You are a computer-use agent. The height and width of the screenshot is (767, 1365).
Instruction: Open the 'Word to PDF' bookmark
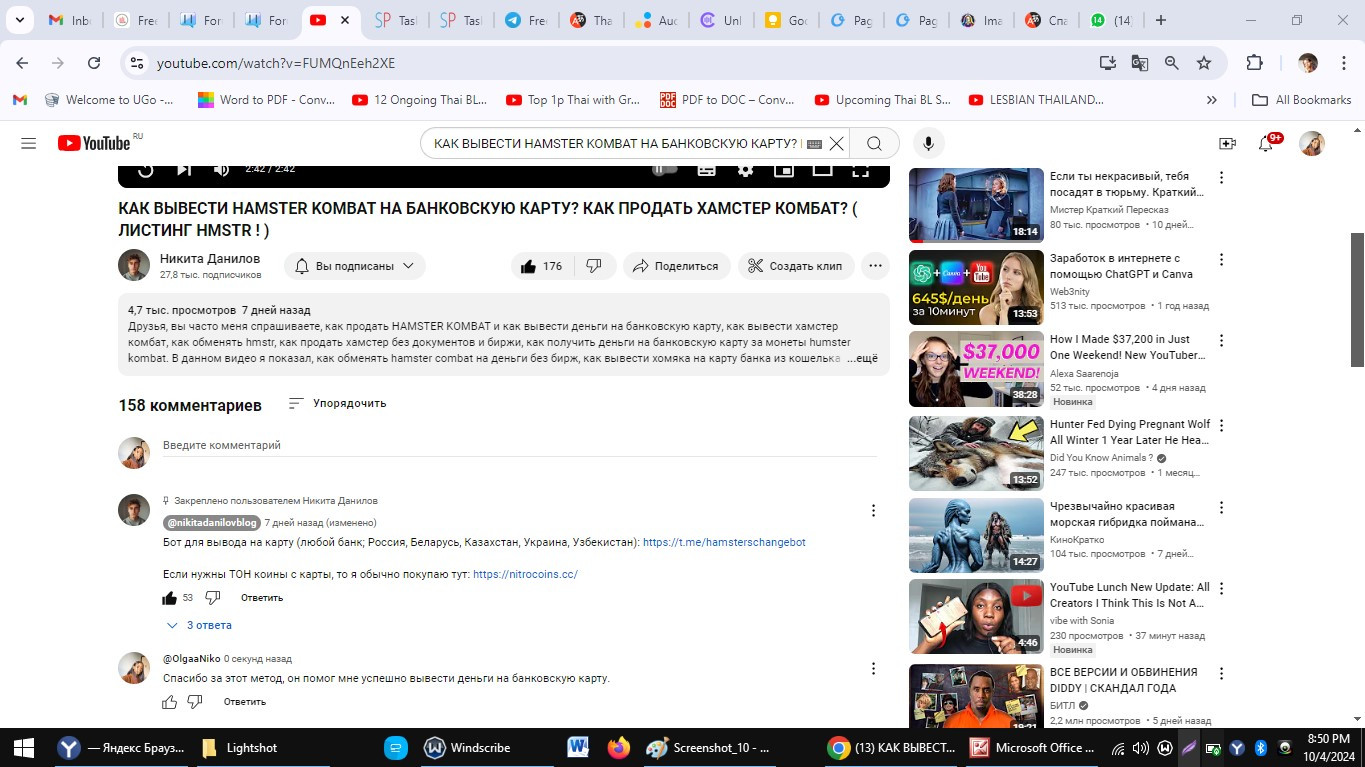(266, 100)
